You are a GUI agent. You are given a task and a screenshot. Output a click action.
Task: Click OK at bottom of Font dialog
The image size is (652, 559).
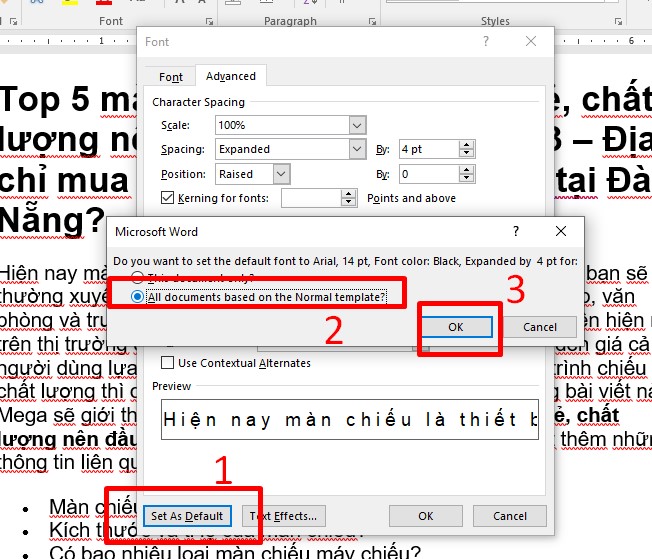pos(426,516)
